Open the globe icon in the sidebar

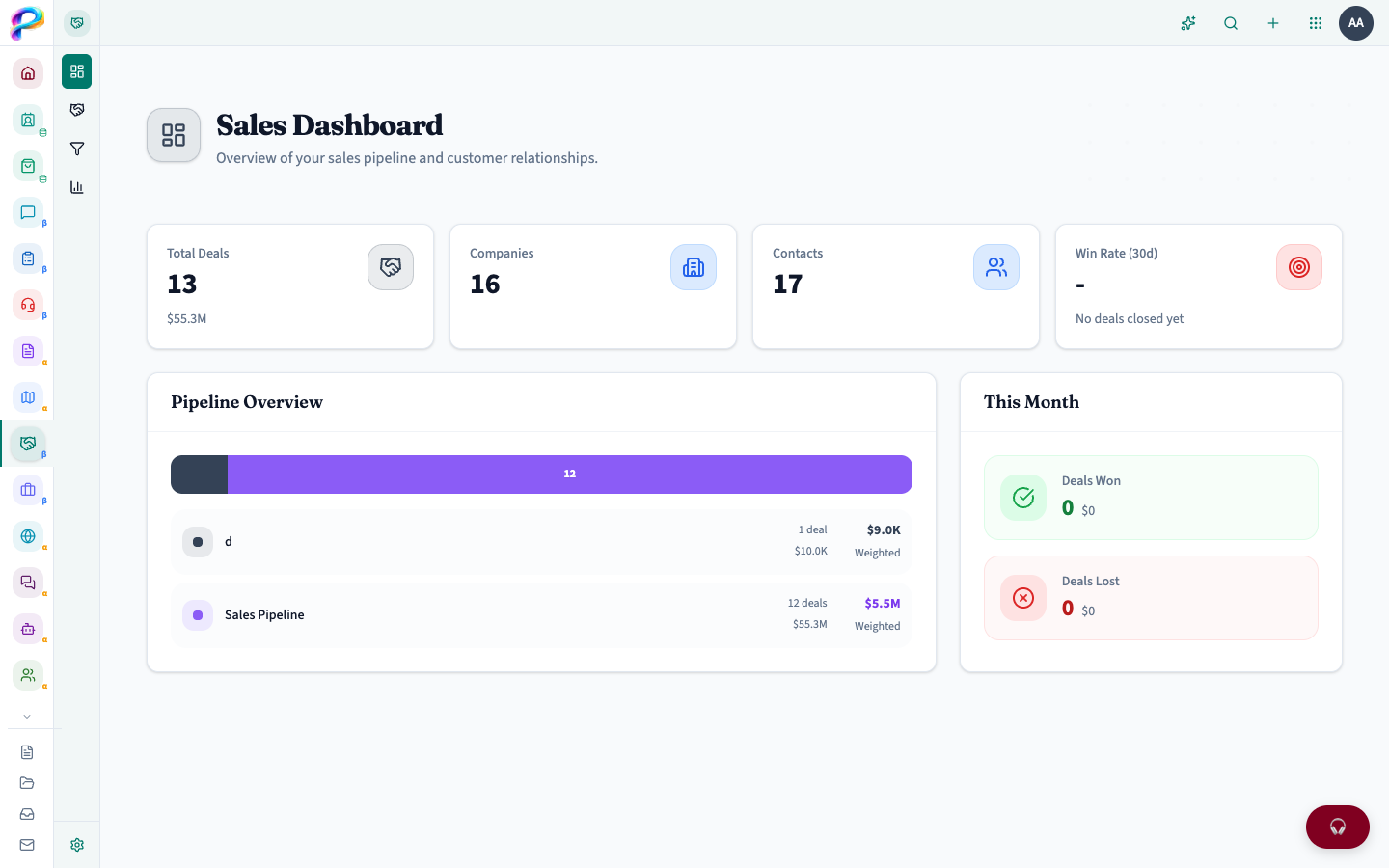click(x=28, y=535)
